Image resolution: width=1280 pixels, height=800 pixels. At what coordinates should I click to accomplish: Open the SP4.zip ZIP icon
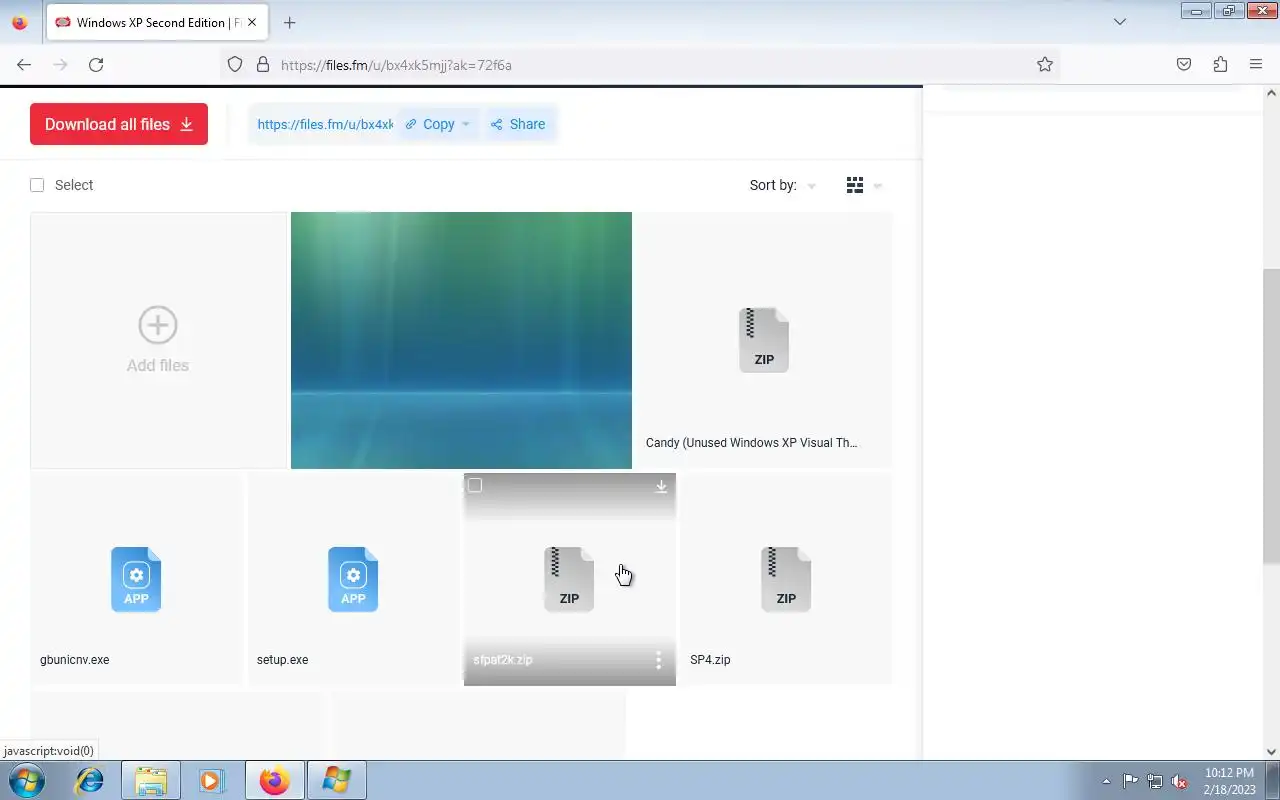[786, 579]
